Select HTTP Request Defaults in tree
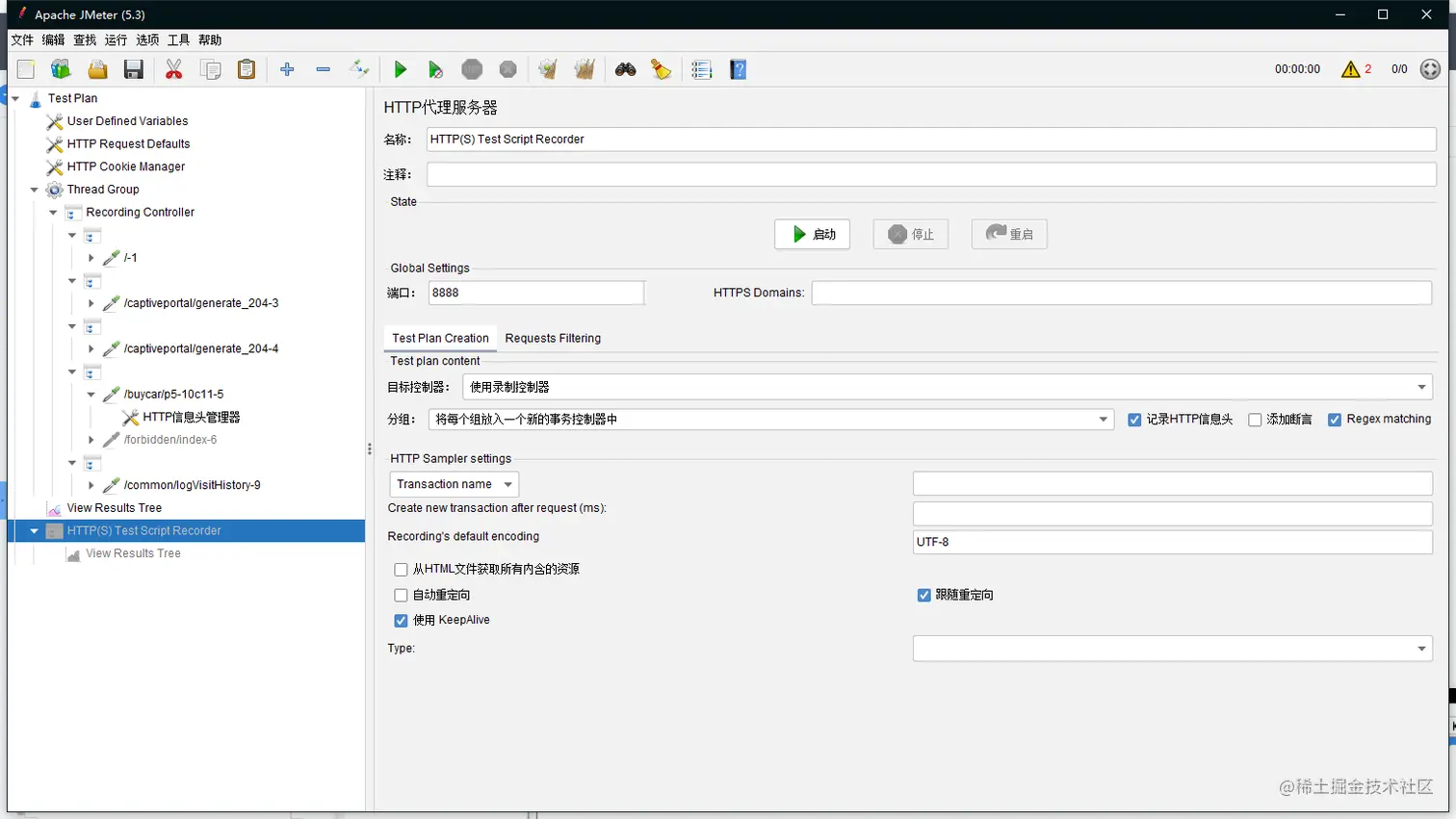 click(128, 144)
